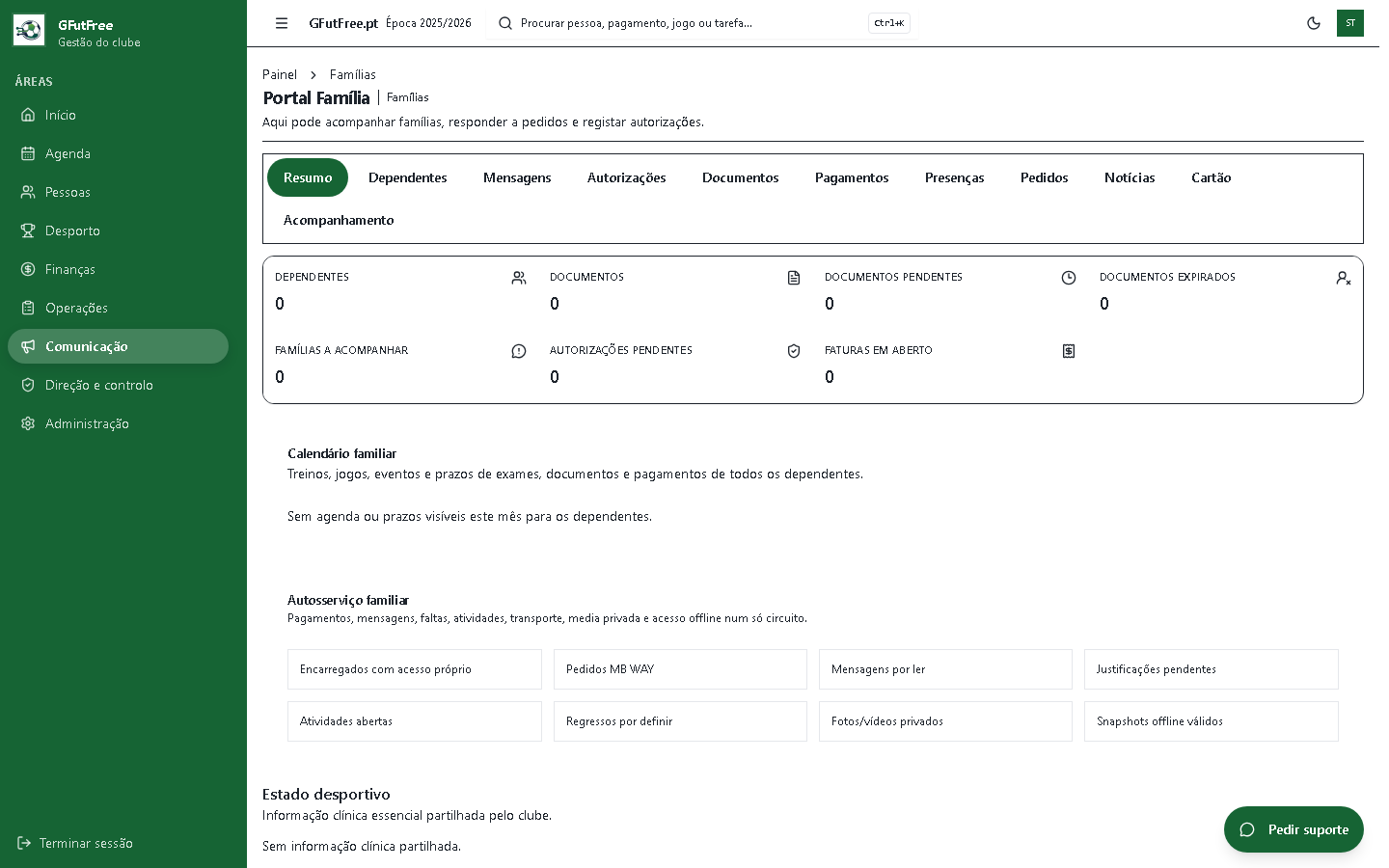Click the Dependentes people icon
The width and height of the screenshot is (1389, 868).
coord(519,278)
